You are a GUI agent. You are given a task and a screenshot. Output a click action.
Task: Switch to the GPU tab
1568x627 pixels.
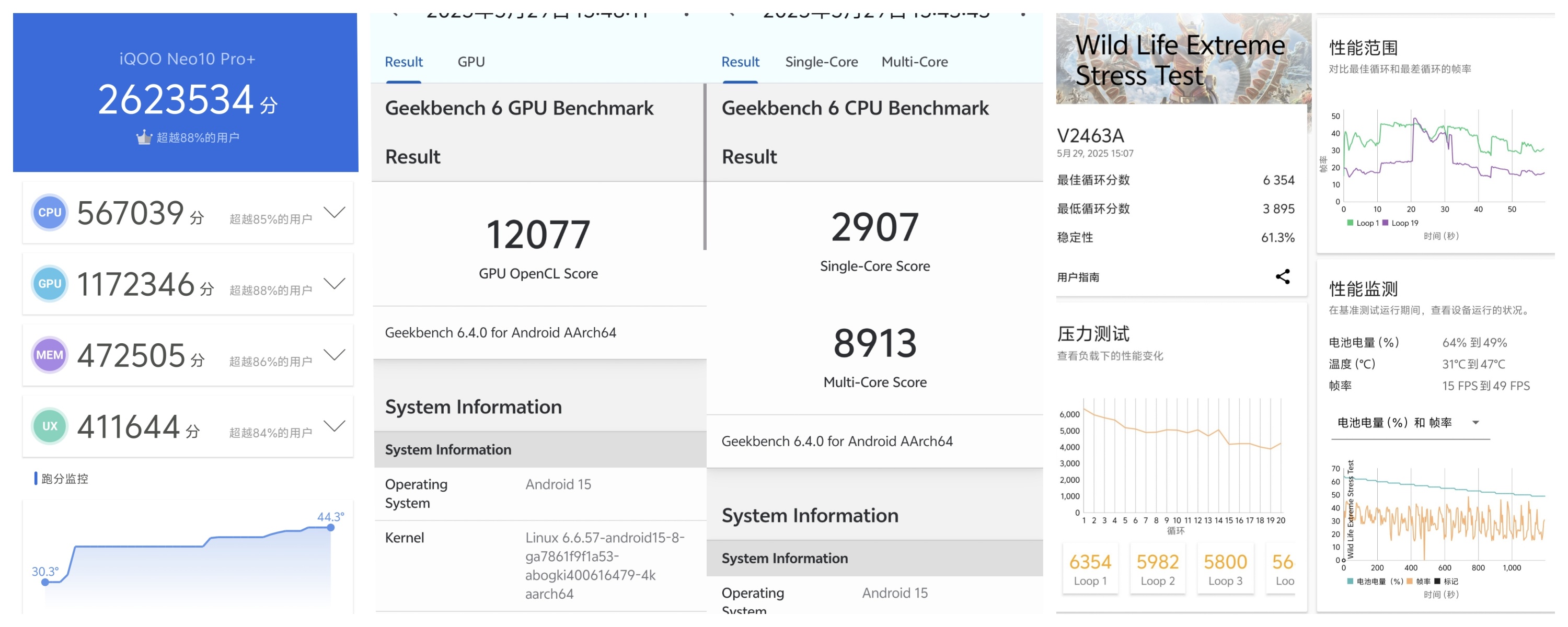click(471, 62)
